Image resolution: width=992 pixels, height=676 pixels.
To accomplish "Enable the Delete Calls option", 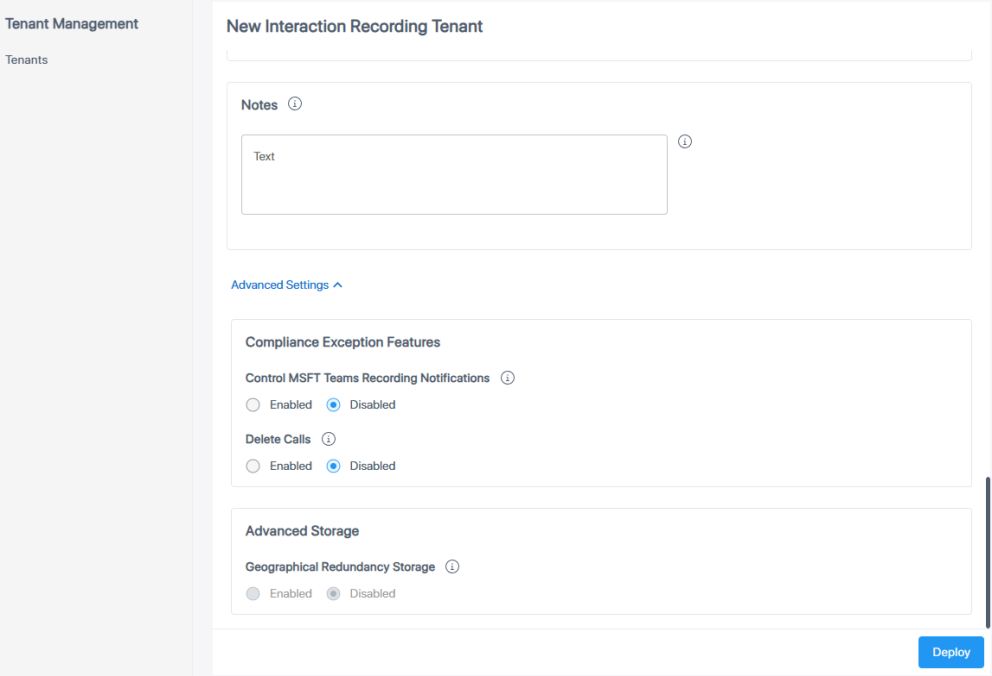I will coord(253,466).
